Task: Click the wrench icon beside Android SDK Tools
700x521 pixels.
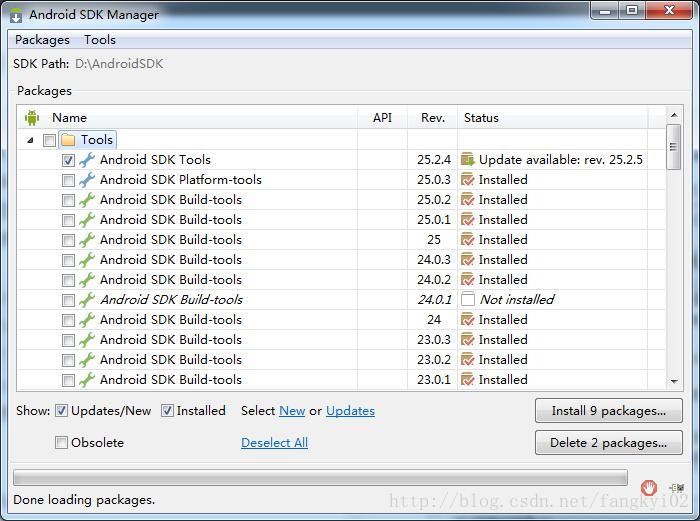Action: pos(87,160)
